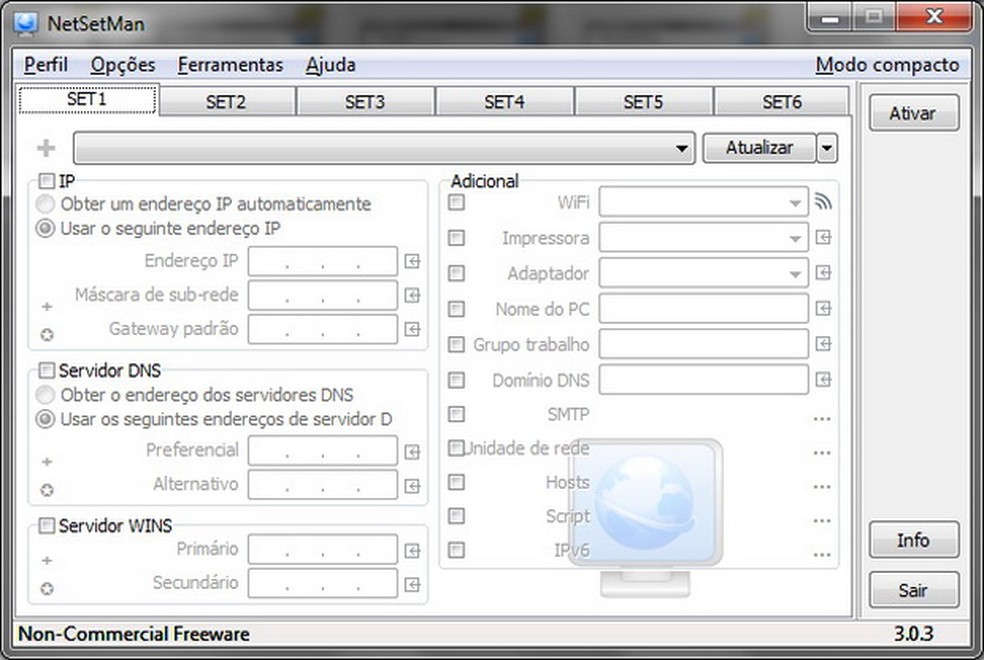Click the small plus icon in WINS section

coord(46,560)
